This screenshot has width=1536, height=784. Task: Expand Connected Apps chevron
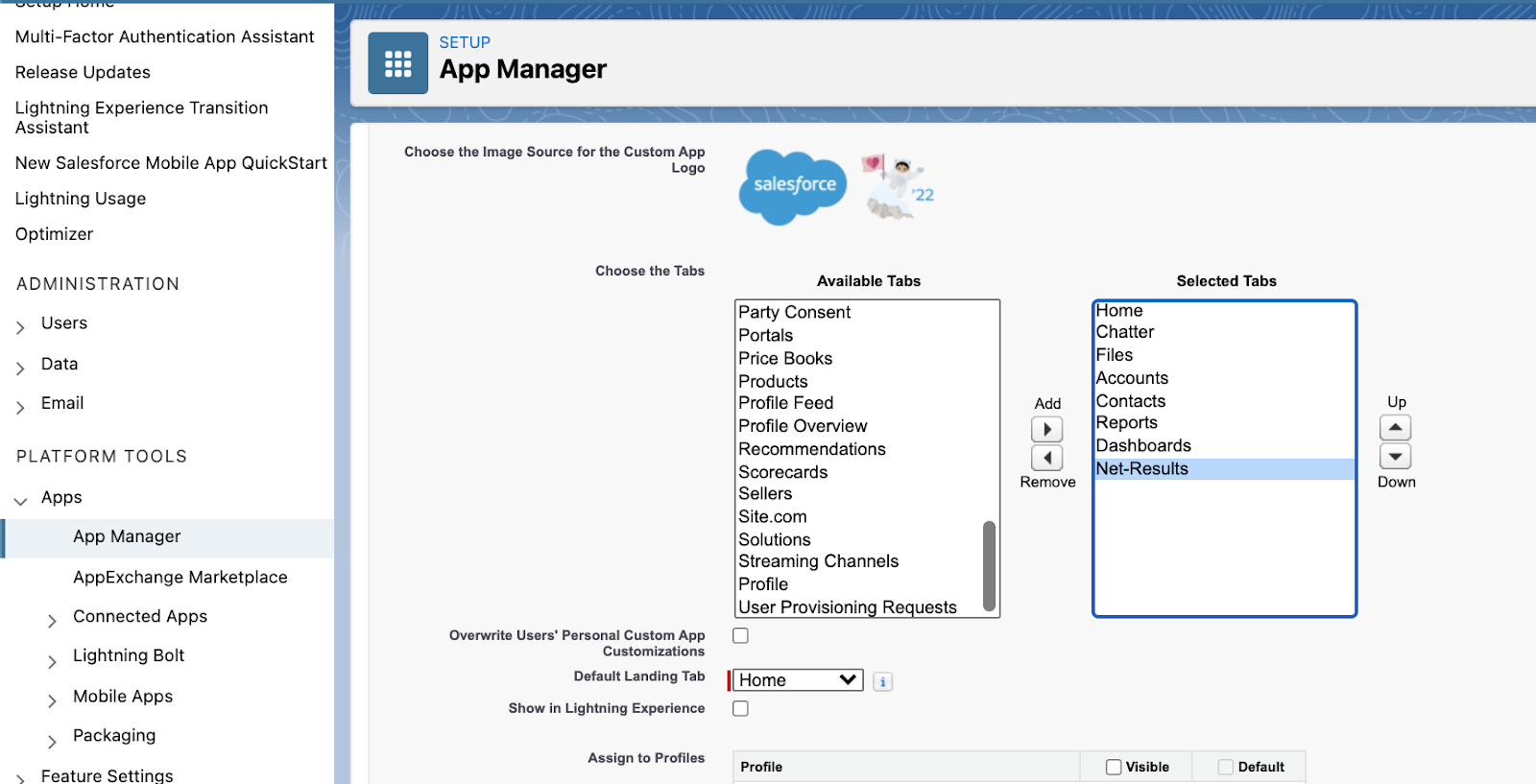coord(52,622)
